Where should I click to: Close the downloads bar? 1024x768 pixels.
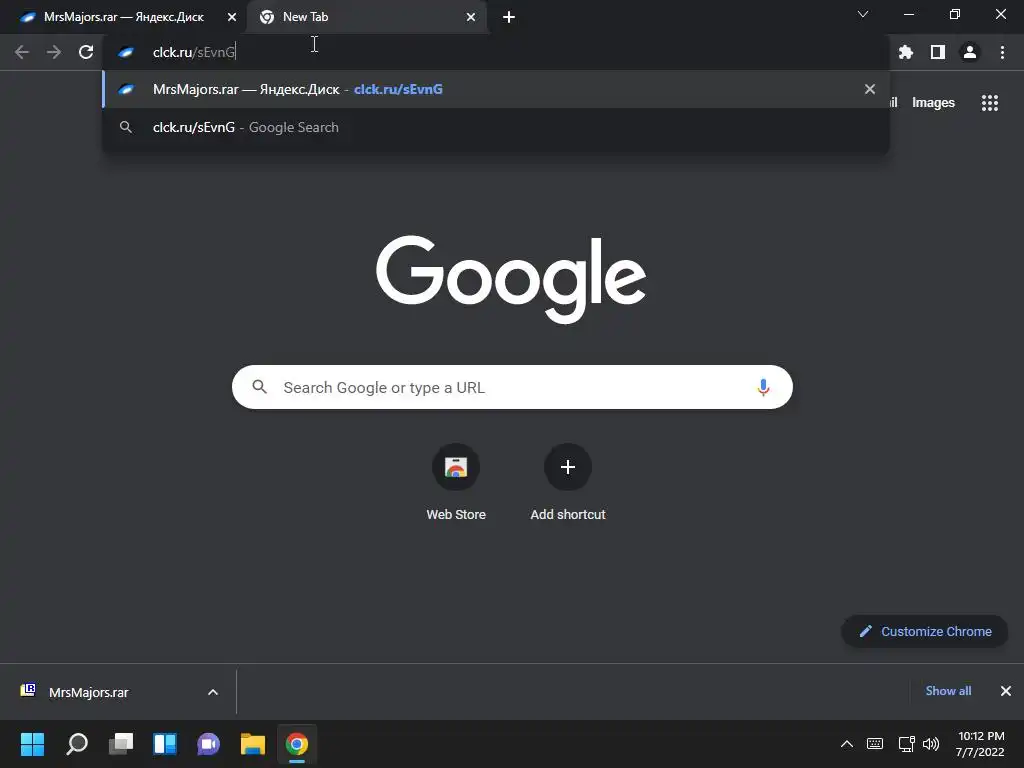tap(1006, 691)
